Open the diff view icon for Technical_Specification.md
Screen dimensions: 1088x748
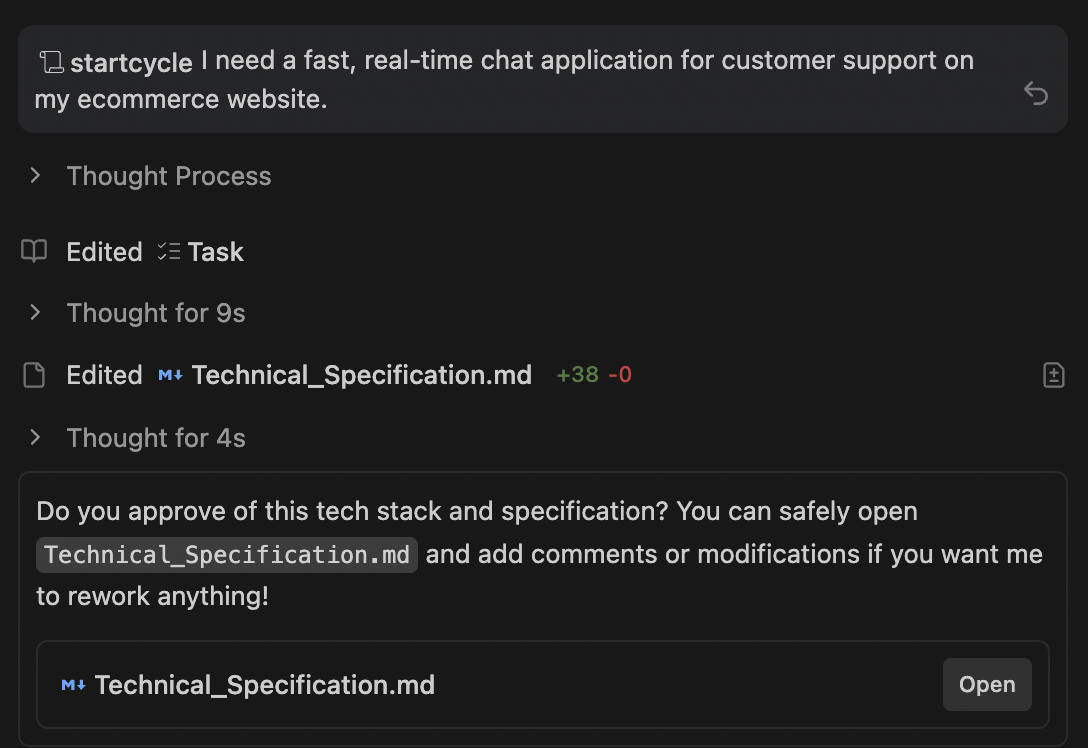[x=1053, y=375]
